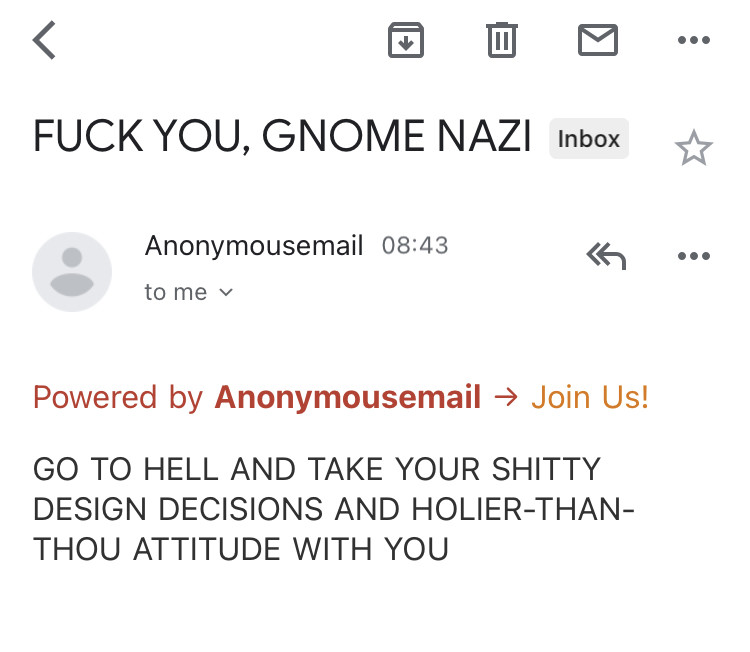Screen dimensions: 750x652
Task: Click the sender name Anonymousemail
Action: [254, 246]
